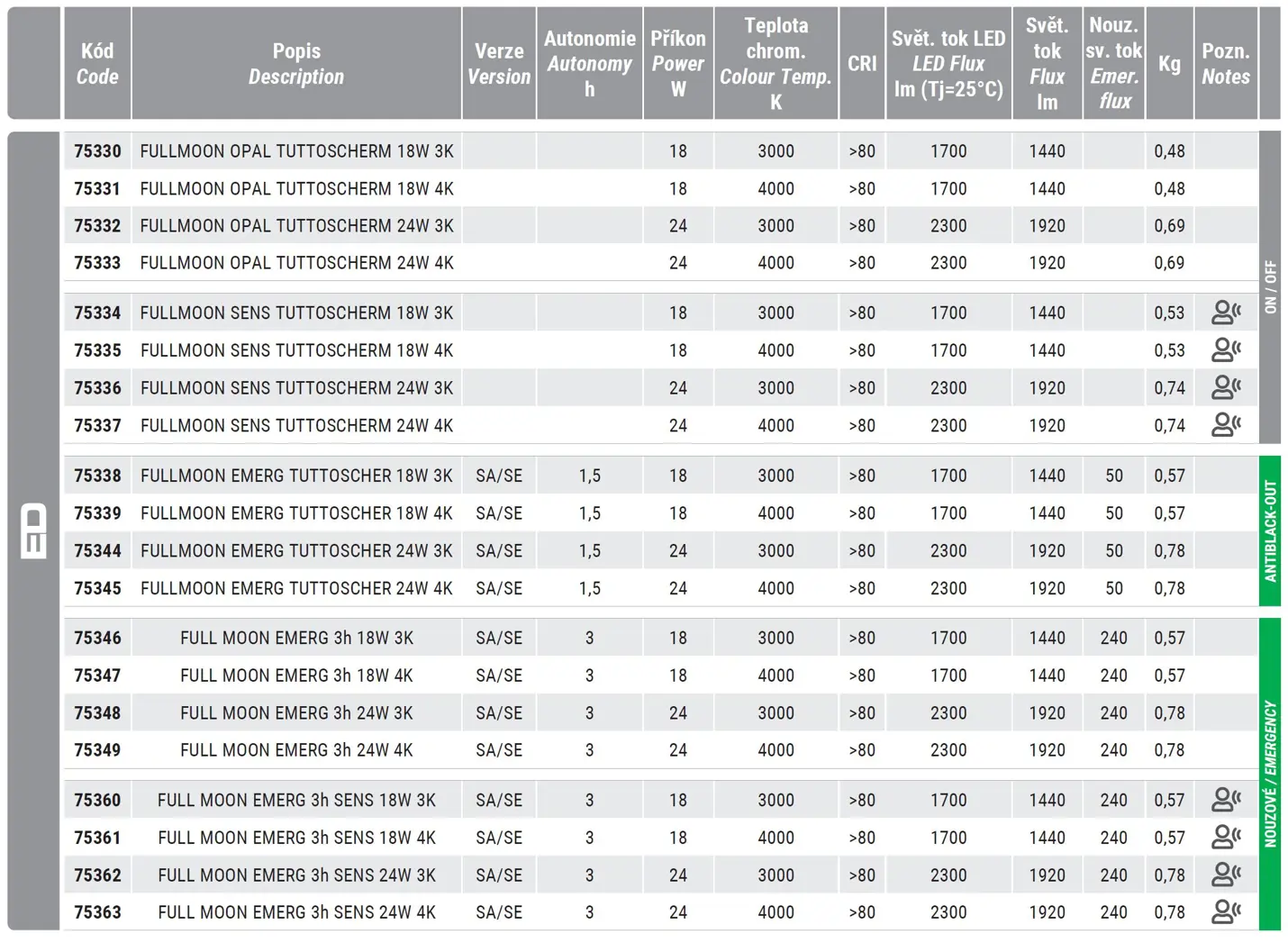The width and height of the screenshot is (1288, 943).
Task: Click FULLMOON OPAL TUTTOSCHERM 24W 4K description
Action: point(296,263)
